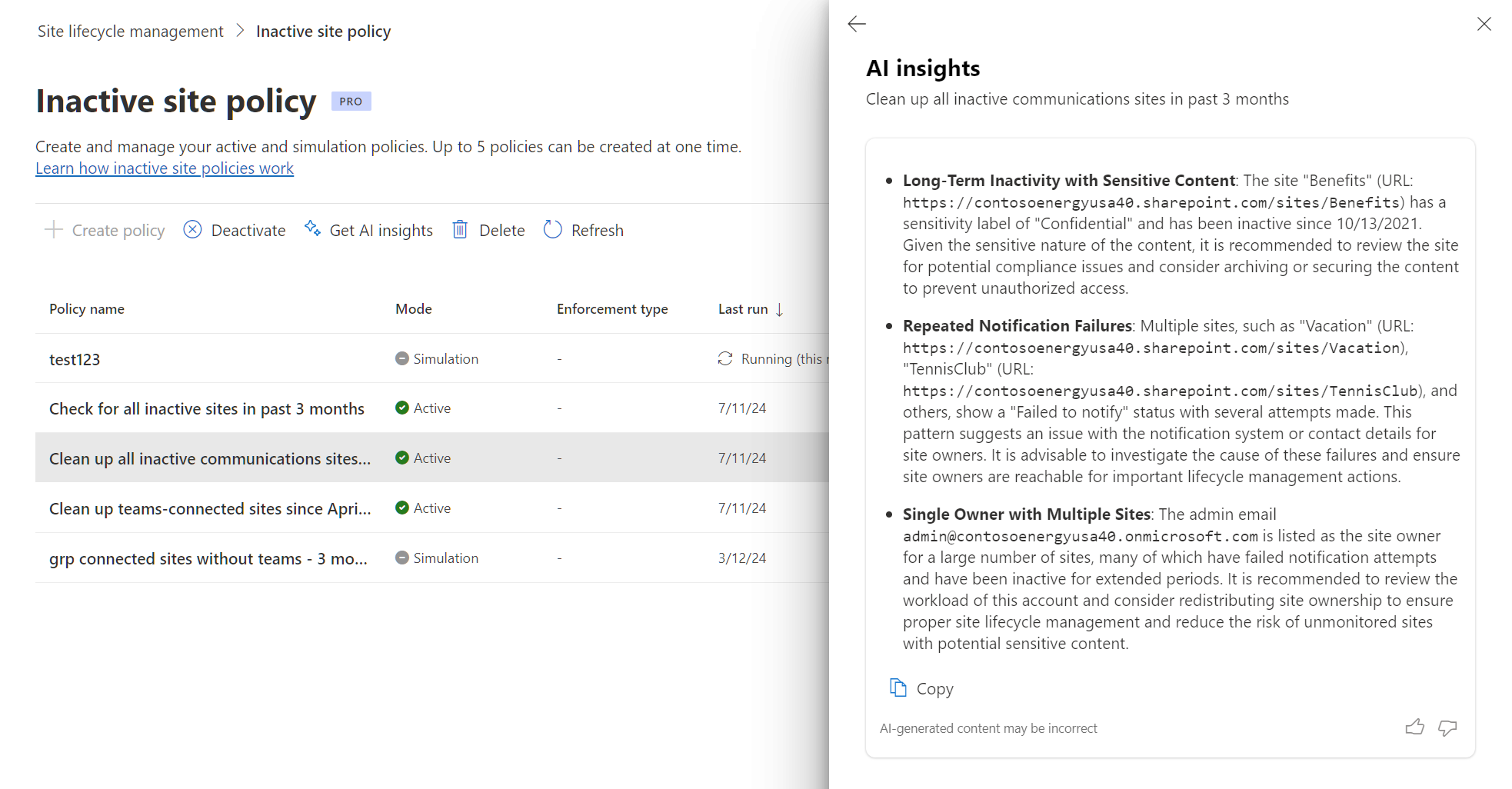Select the test123 policy row
Viewport: 1512px width, 789px height.
pyautogui.click(x=75, y=359)
